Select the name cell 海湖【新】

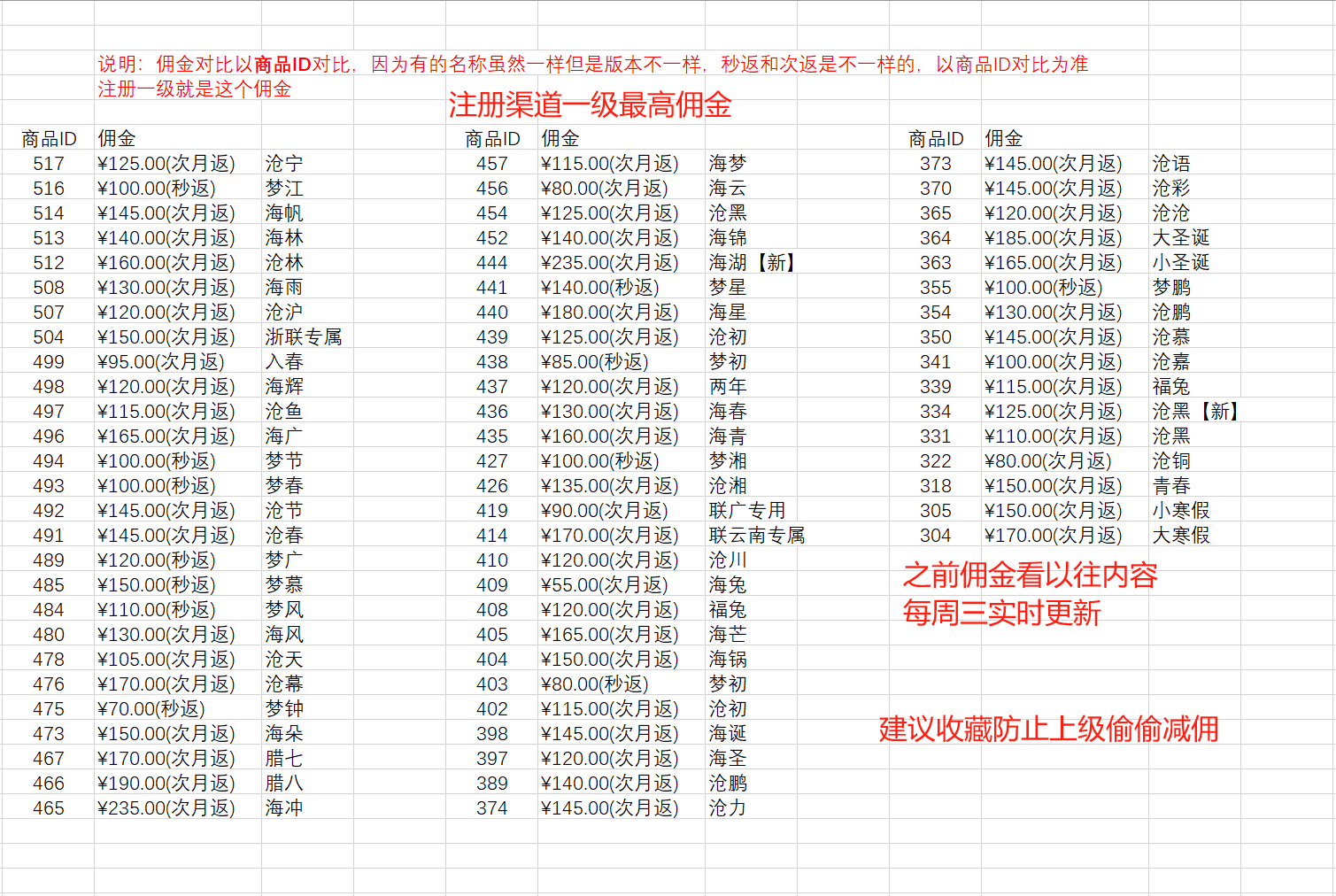point(753,263)
